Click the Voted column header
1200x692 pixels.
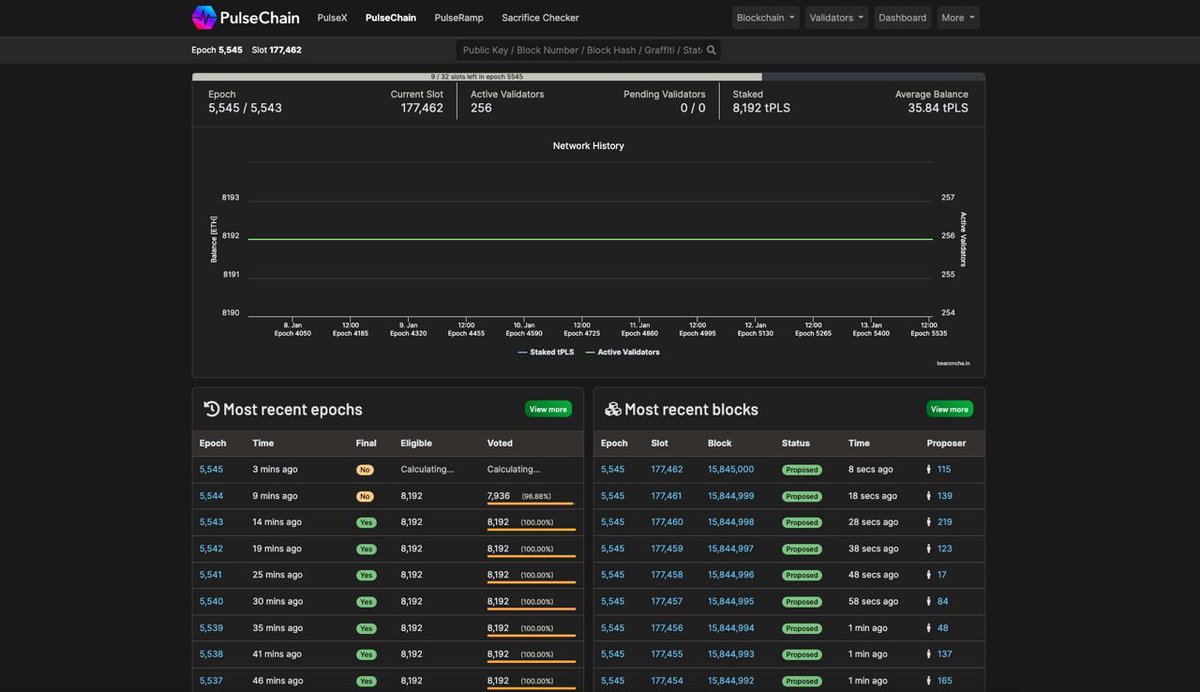click(x=500, y=443)
